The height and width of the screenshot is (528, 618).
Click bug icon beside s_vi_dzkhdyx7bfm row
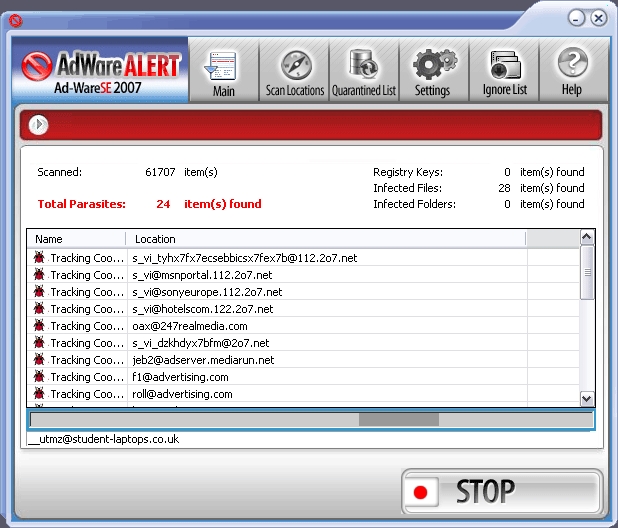[39, 342]
